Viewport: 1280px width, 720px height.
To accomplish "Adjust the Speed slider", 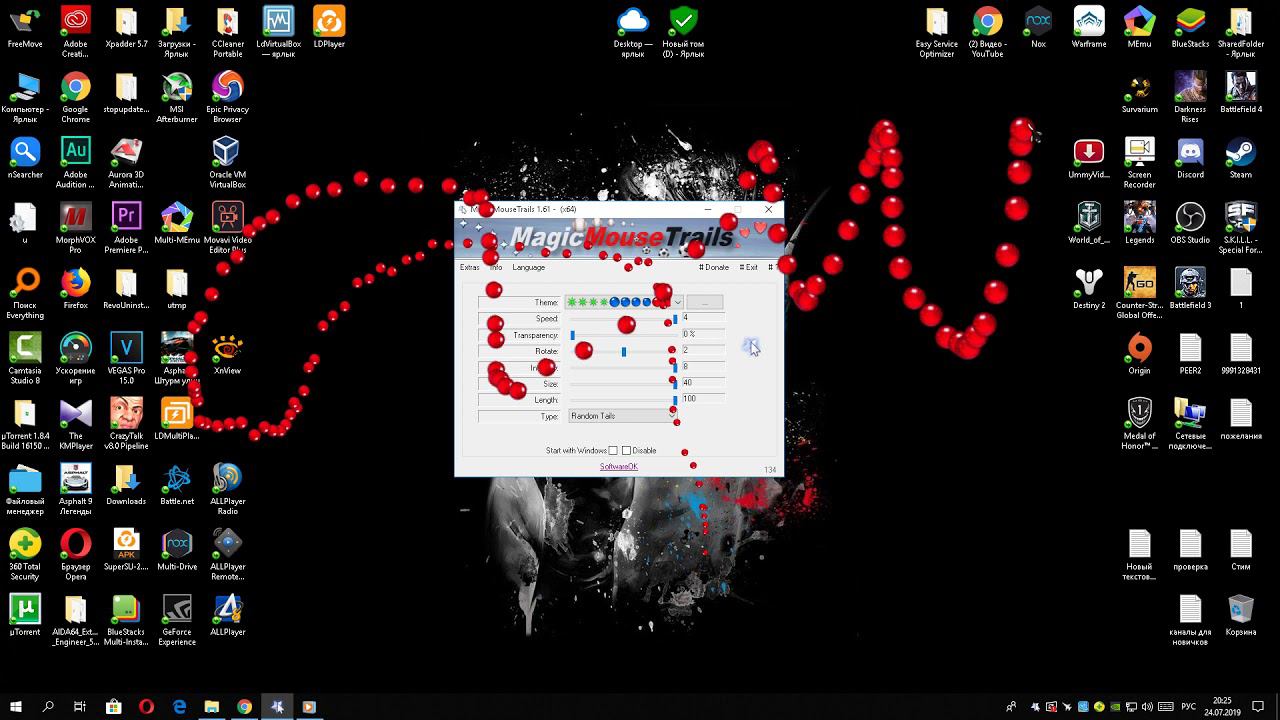I will coord(624,319).
